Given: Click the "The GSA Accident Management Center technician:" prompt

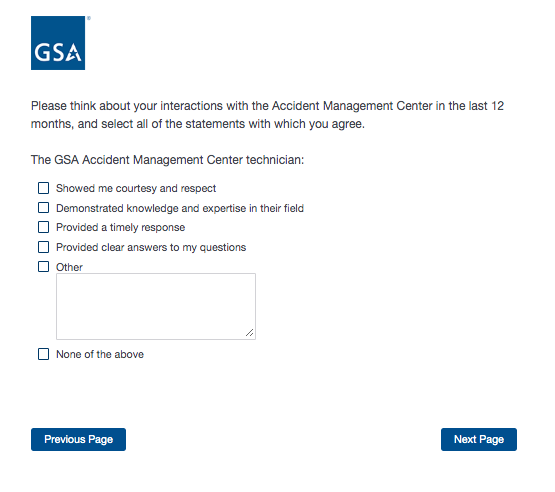Looking at the screenshot, I should (x=167, y=160).
